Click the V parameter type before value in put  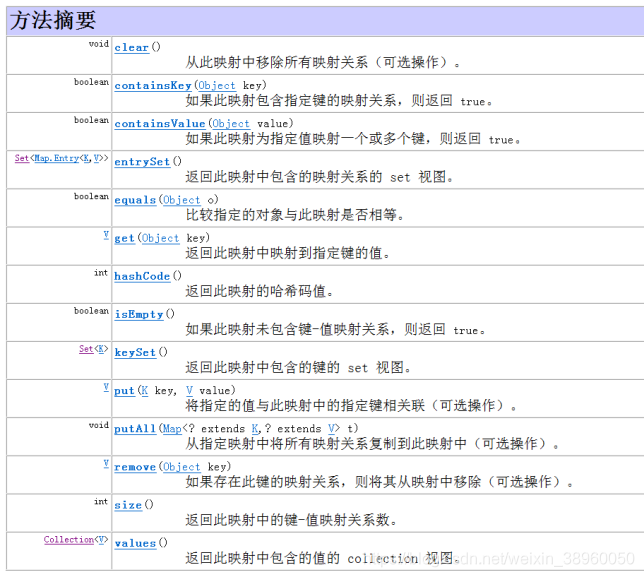(189, 391)
